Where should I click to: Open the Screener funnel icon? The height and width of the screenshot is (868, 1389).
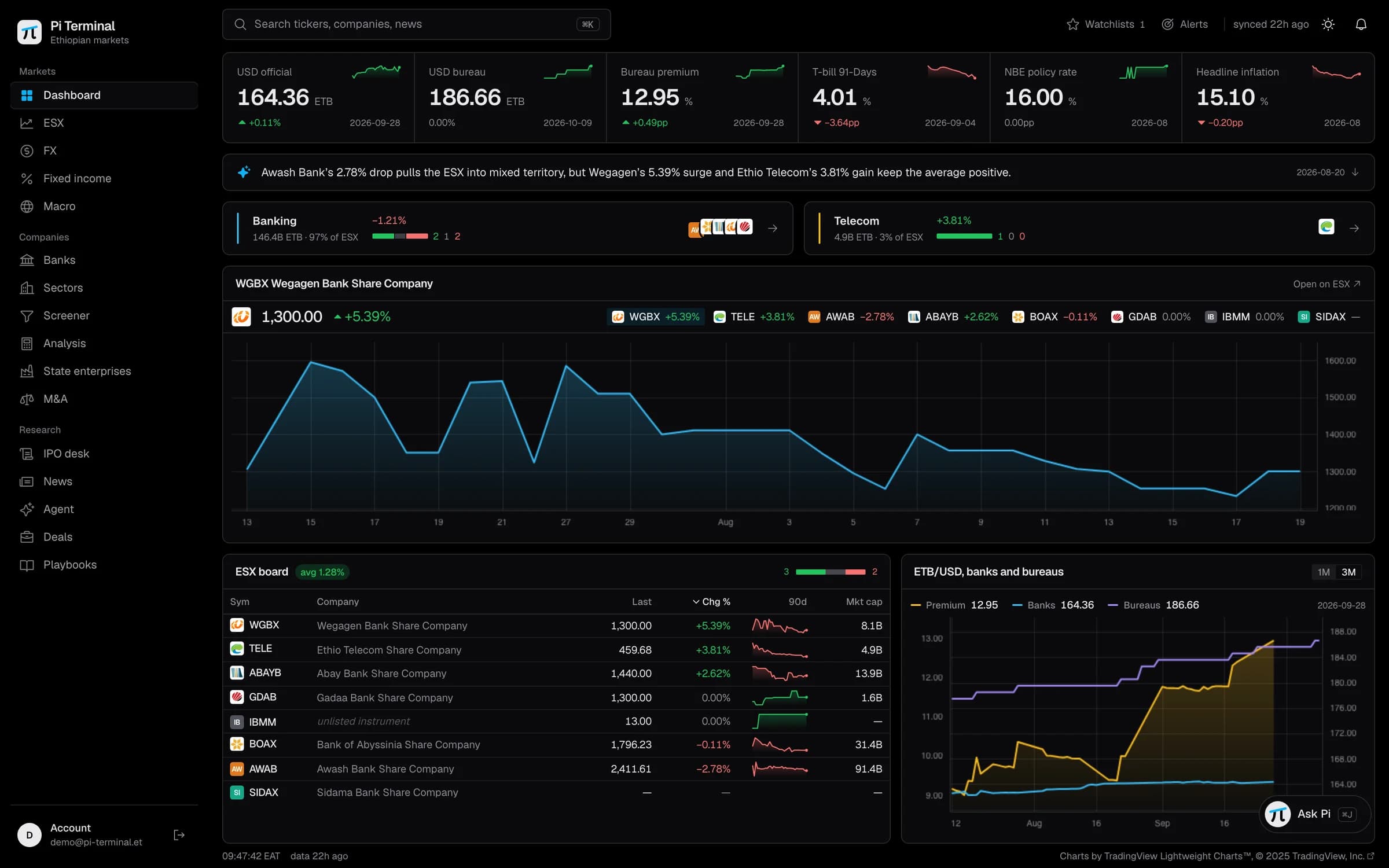[x=27, y=316]
